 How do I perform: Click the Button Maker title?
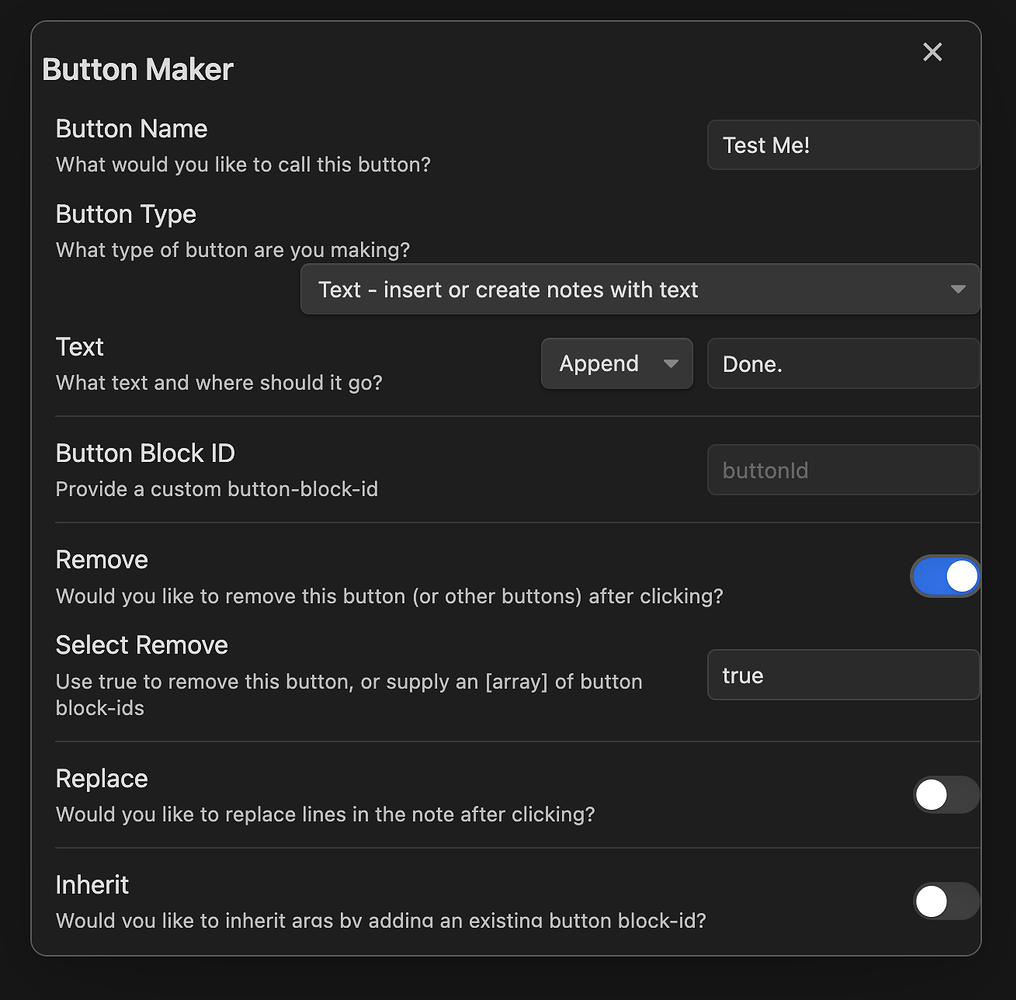click(x=137, y=69)
